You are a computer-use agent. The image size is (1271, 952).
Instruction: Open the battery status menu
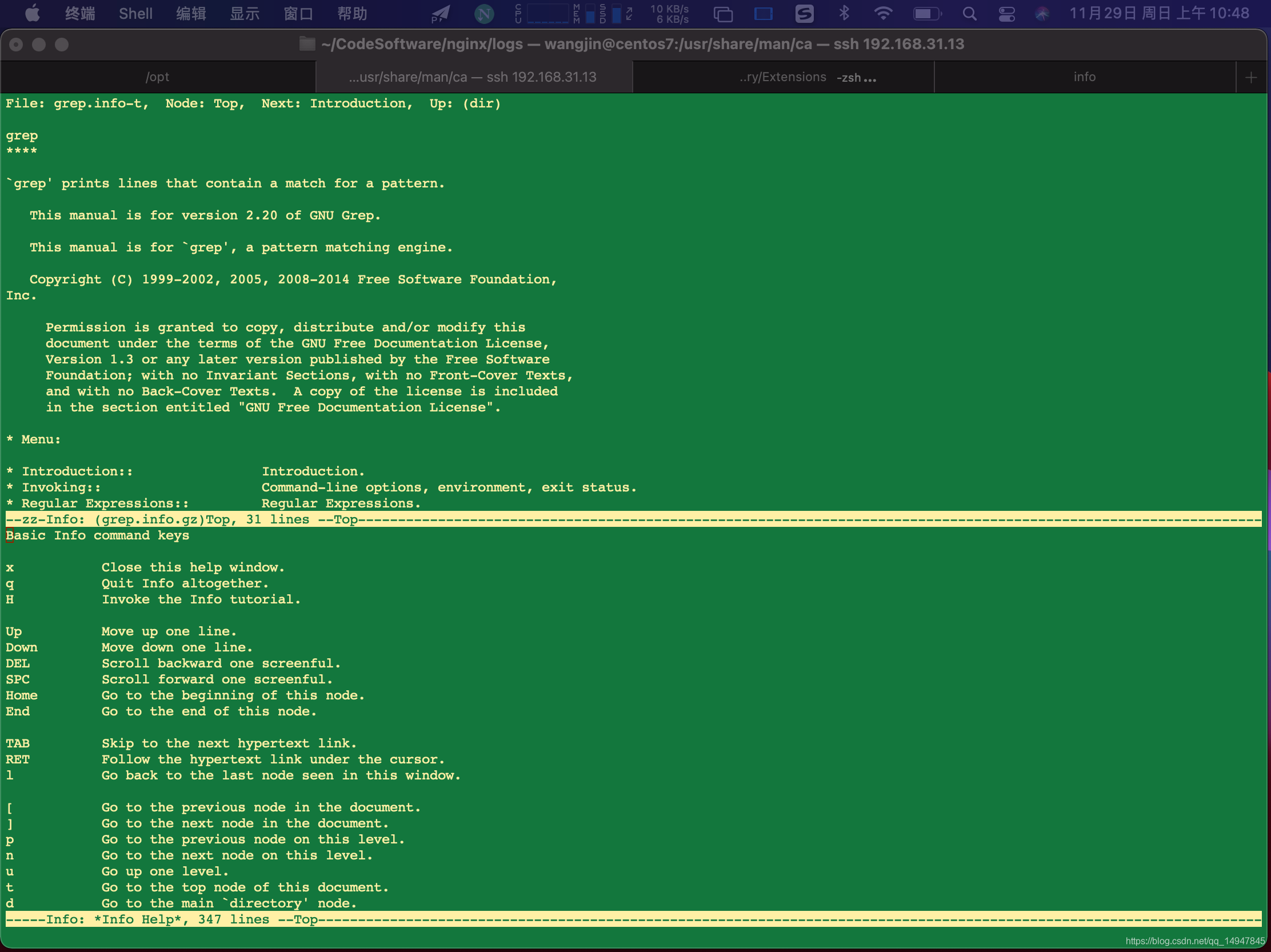928,14
